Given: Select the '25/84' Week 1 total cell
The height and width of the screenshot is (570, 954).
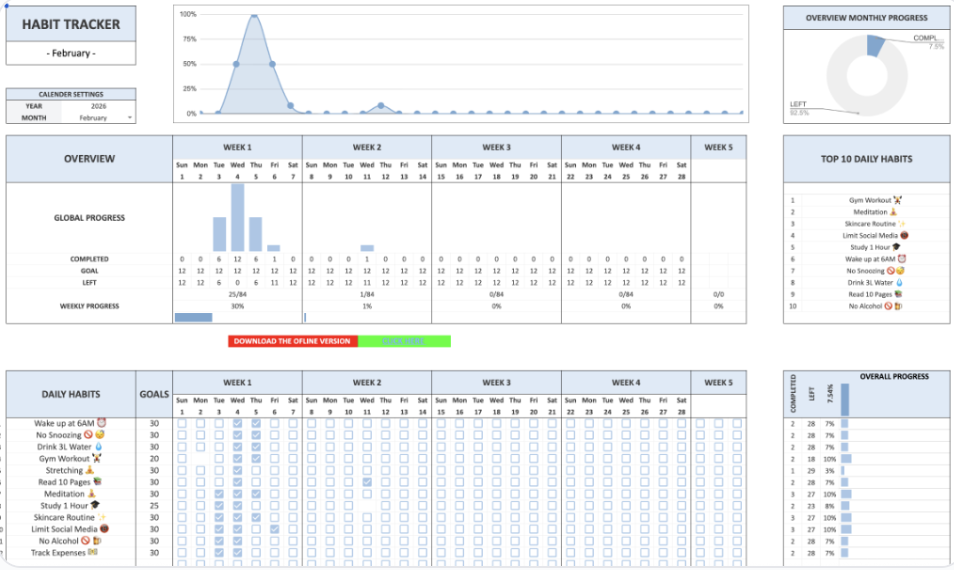Looking at the screenshot, I should coord(237,294).
